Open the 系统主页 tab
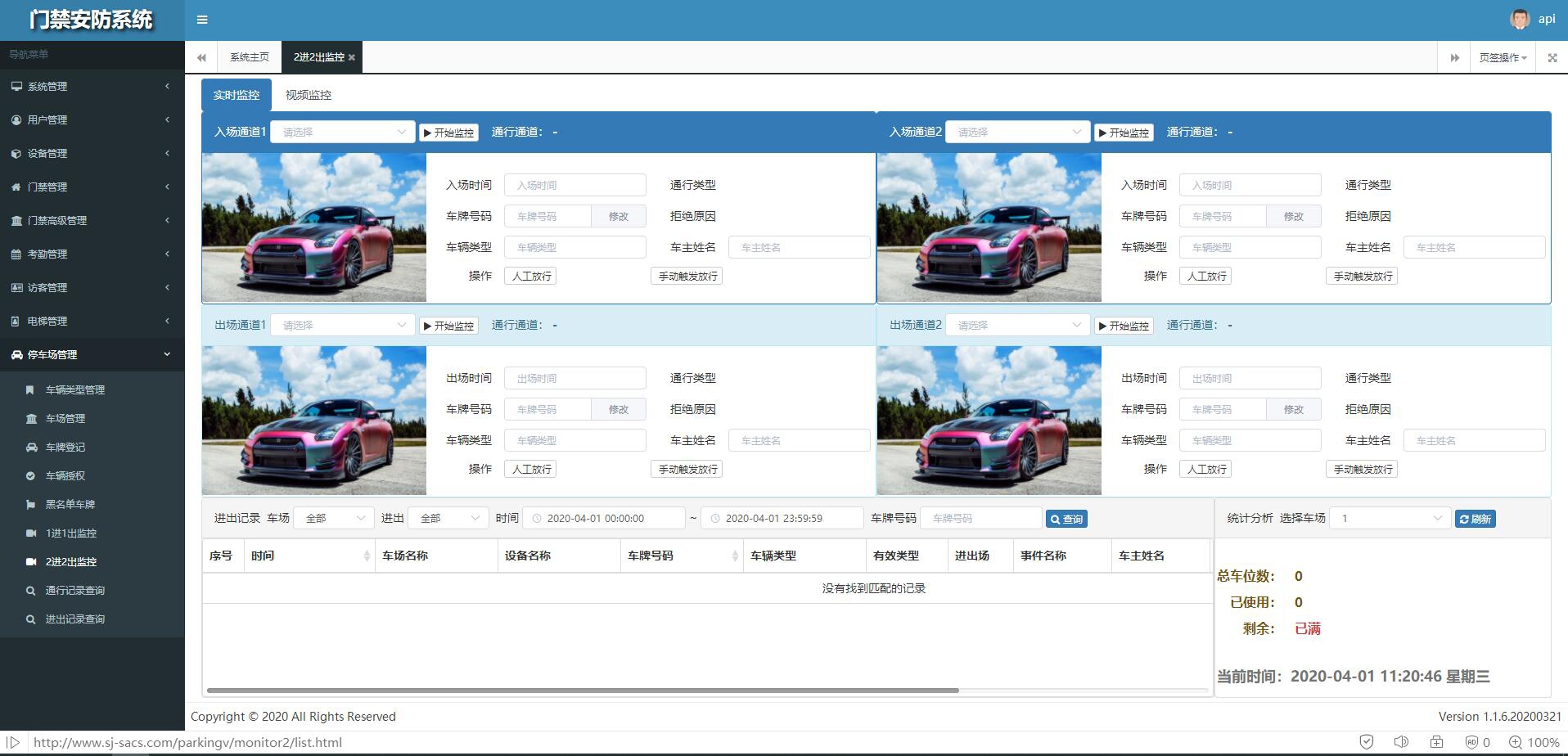Viewport: 1568px width, 756px height. pos(250,57)
